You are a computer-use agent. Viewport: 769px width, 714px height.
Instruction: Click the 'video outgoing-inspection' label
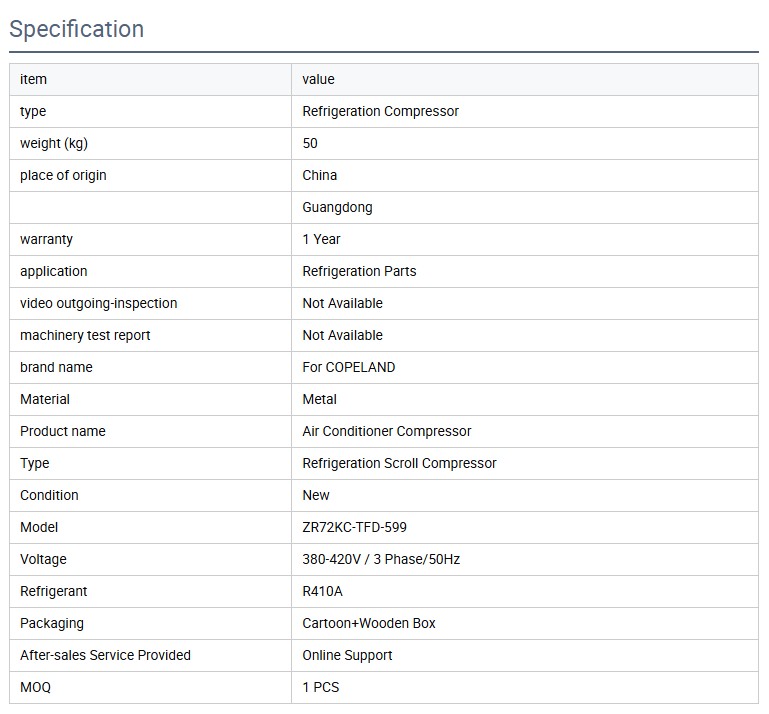[98, 303]
